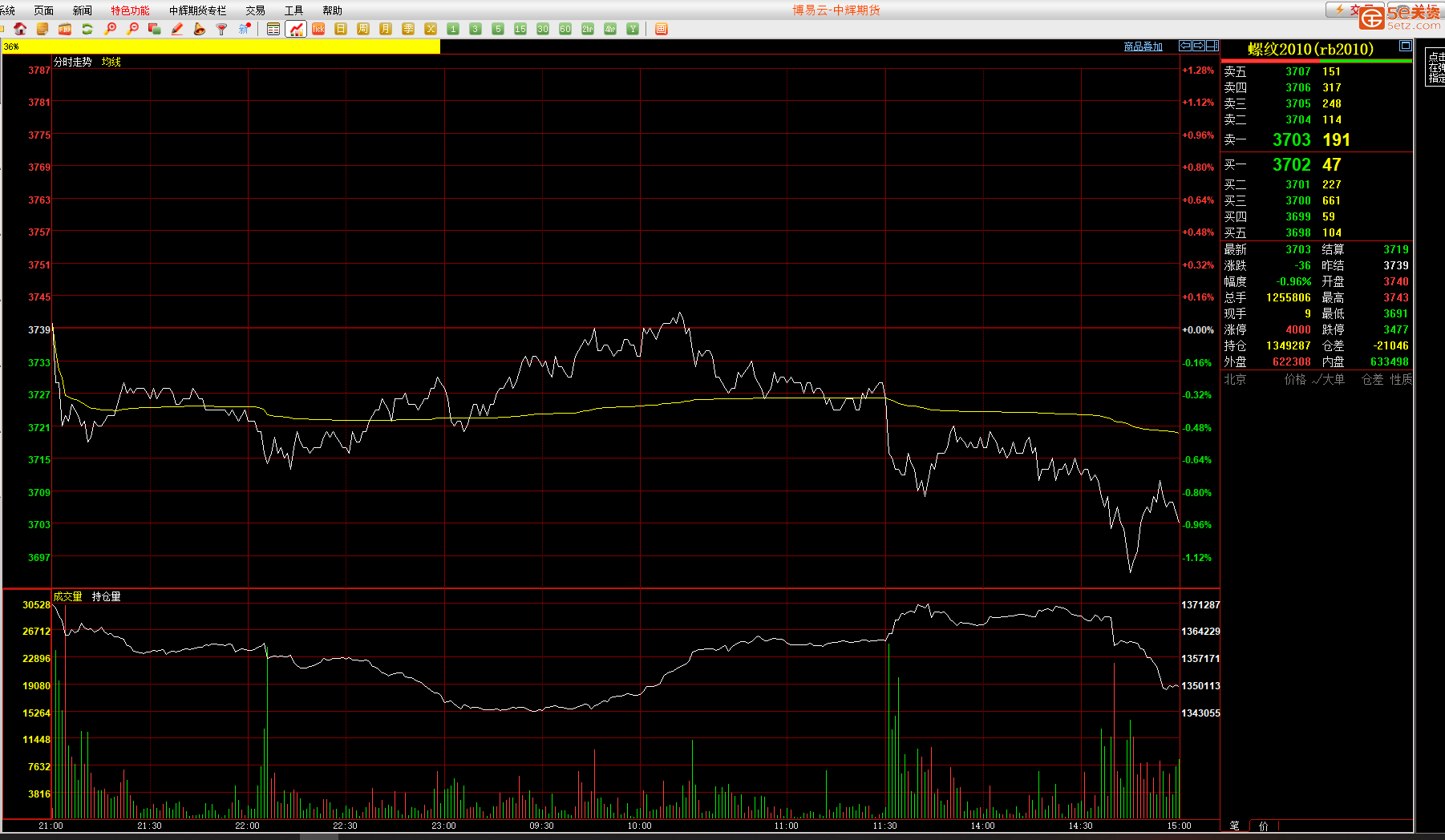1445x840 pixels.
Task: Click 螺纹2010(rb2010) contract title
Action: (1311, 49)
